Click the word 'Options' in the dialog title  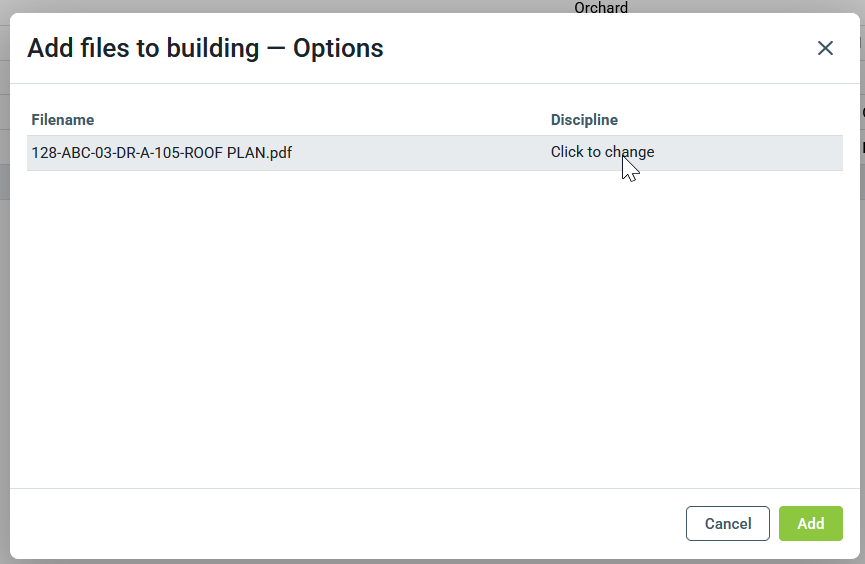pyautogui.click(x=338, y=48)
